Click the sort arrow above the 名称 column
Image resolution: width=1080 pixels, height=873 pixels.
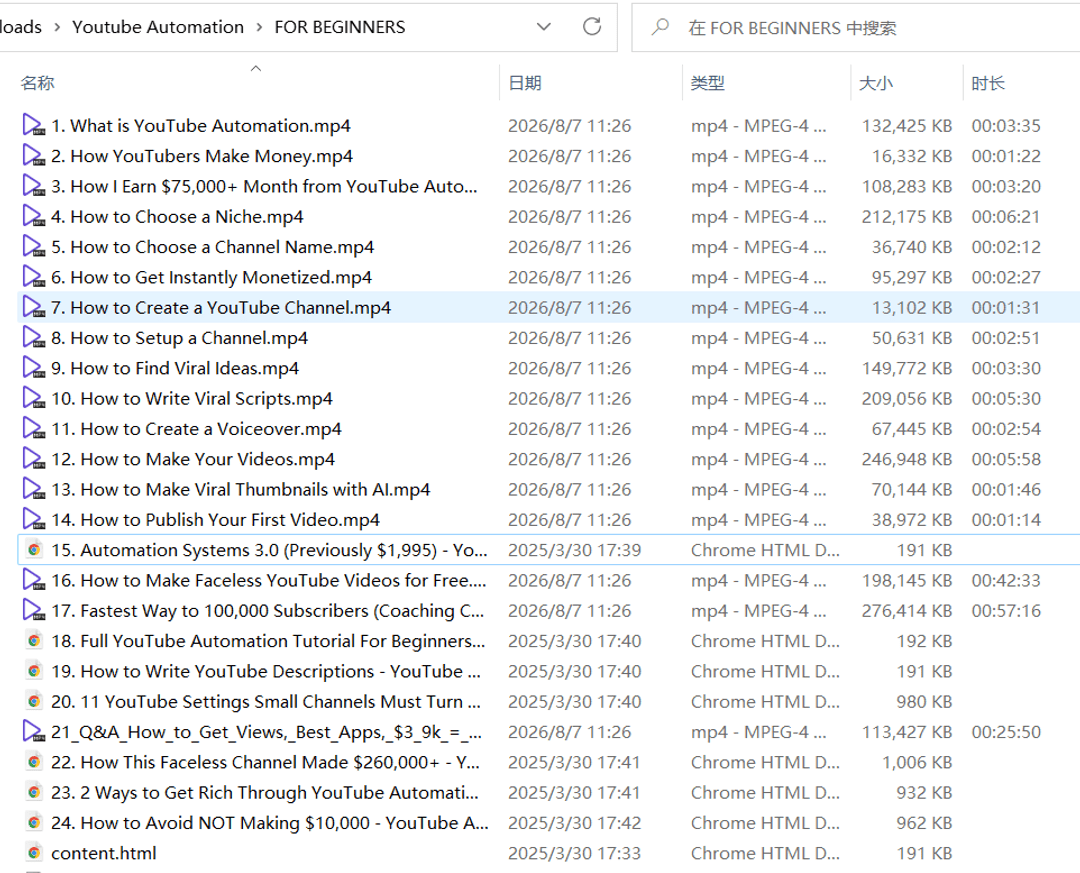point(256,68)
